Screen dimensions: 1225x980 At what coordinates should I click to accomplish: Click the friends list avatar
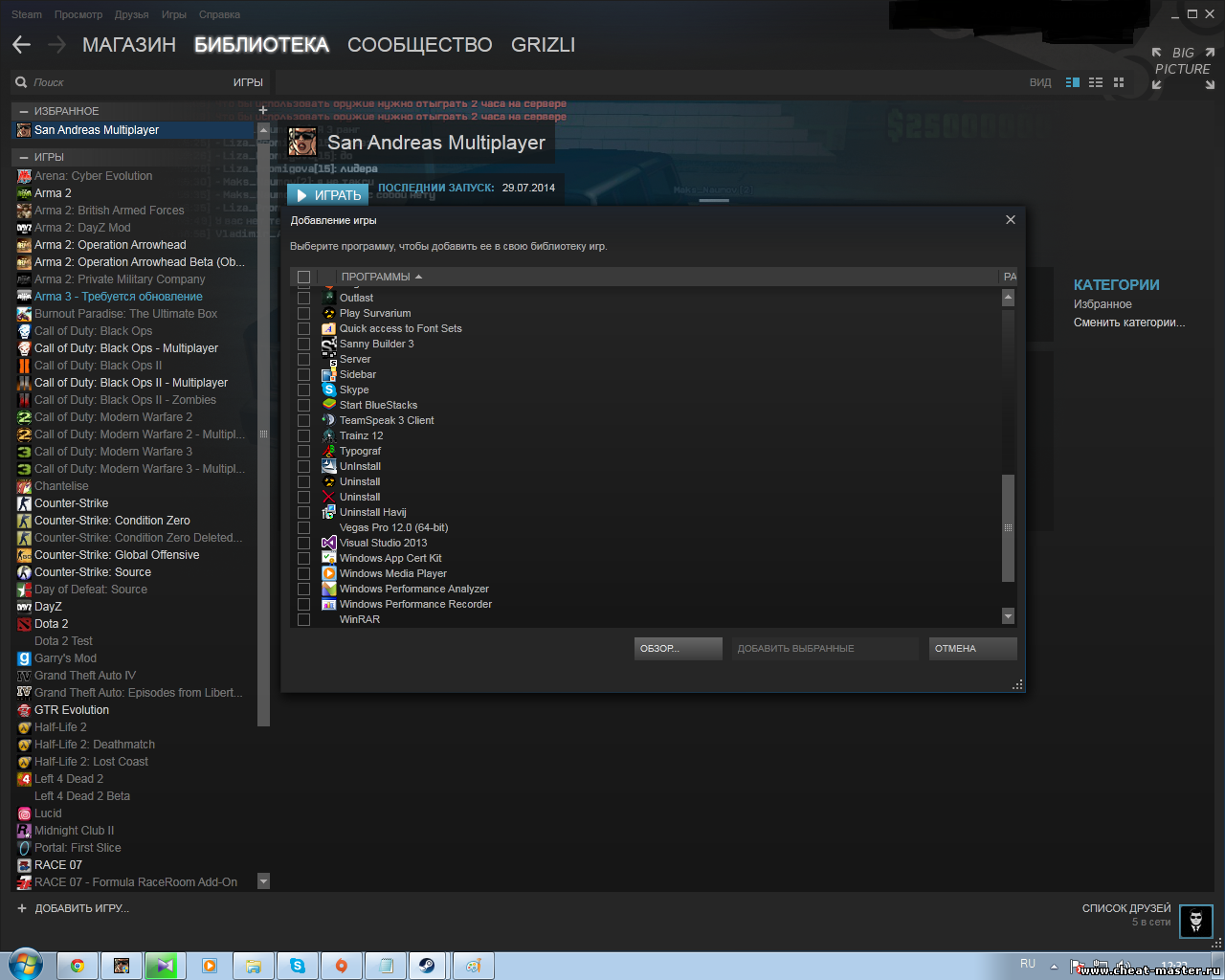pyautogui.click(x=1195, y=921)
